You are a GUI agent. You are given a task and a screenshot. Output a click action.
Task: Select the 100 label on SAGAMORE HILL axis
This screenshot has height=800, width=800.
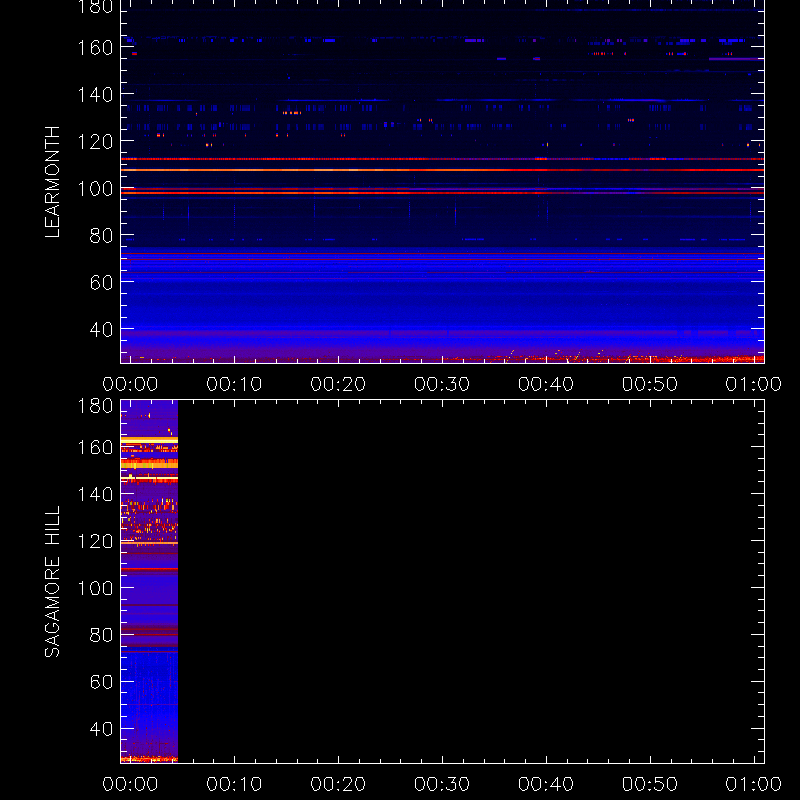95,588
